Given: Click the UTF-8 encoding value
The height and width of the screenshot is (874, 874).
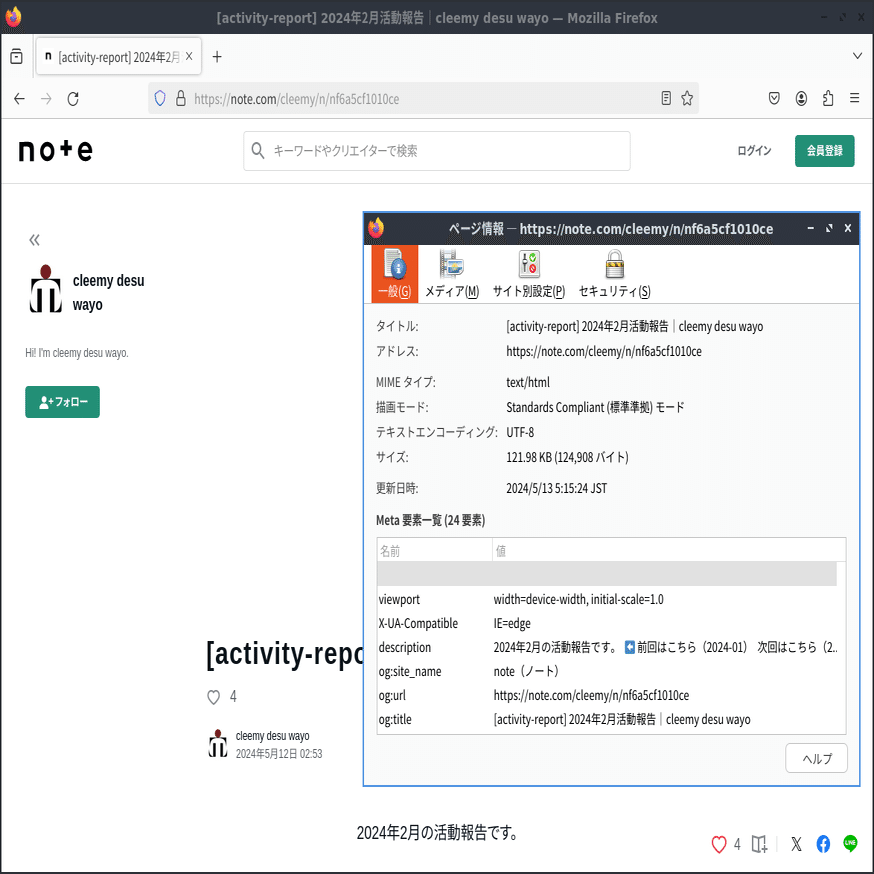Looking at the screenshot, I should pos(520,432).
